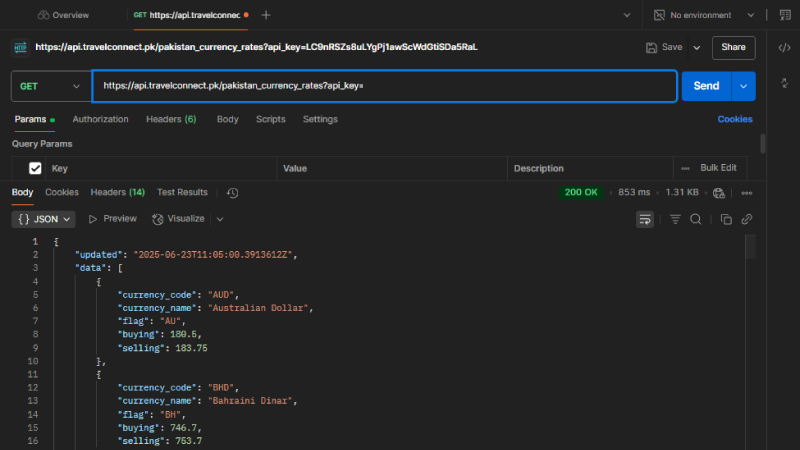Click the "Australian Dollar" value
The height and width of the screenshot is (450, 800).
[x=258, y=308]
